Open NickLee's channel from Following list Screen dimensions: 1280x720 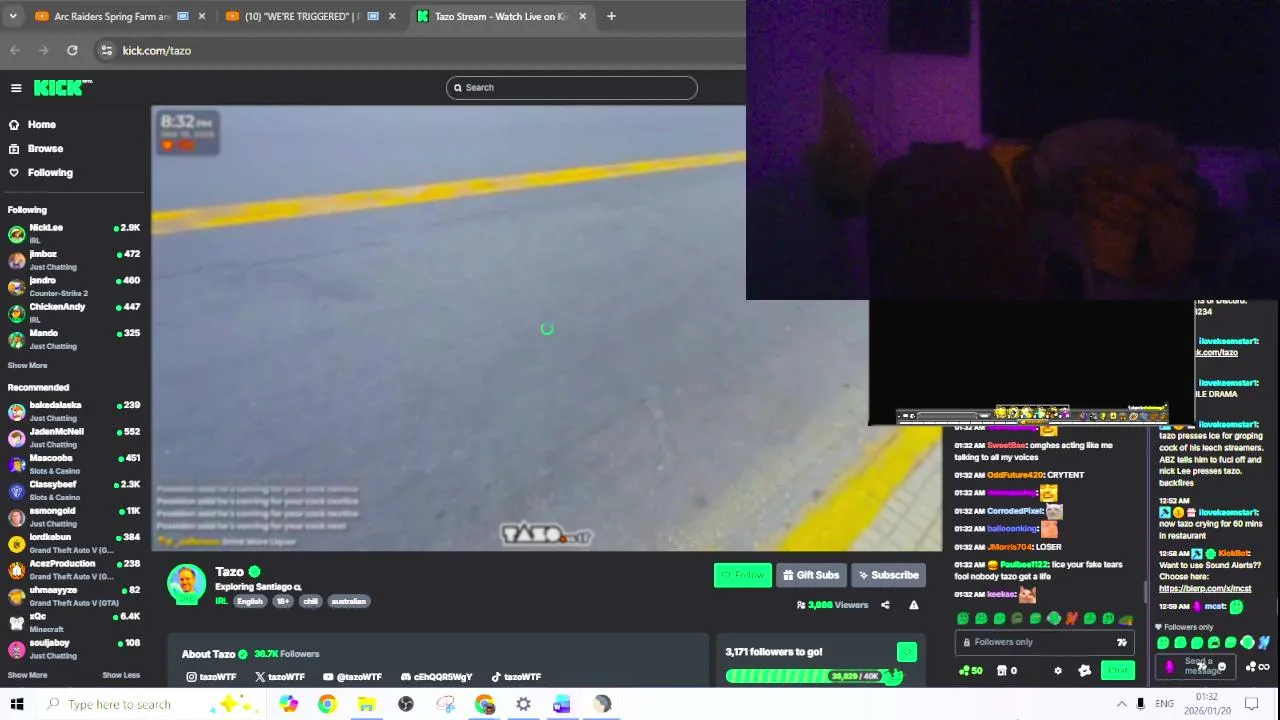(x=74, y=233)
